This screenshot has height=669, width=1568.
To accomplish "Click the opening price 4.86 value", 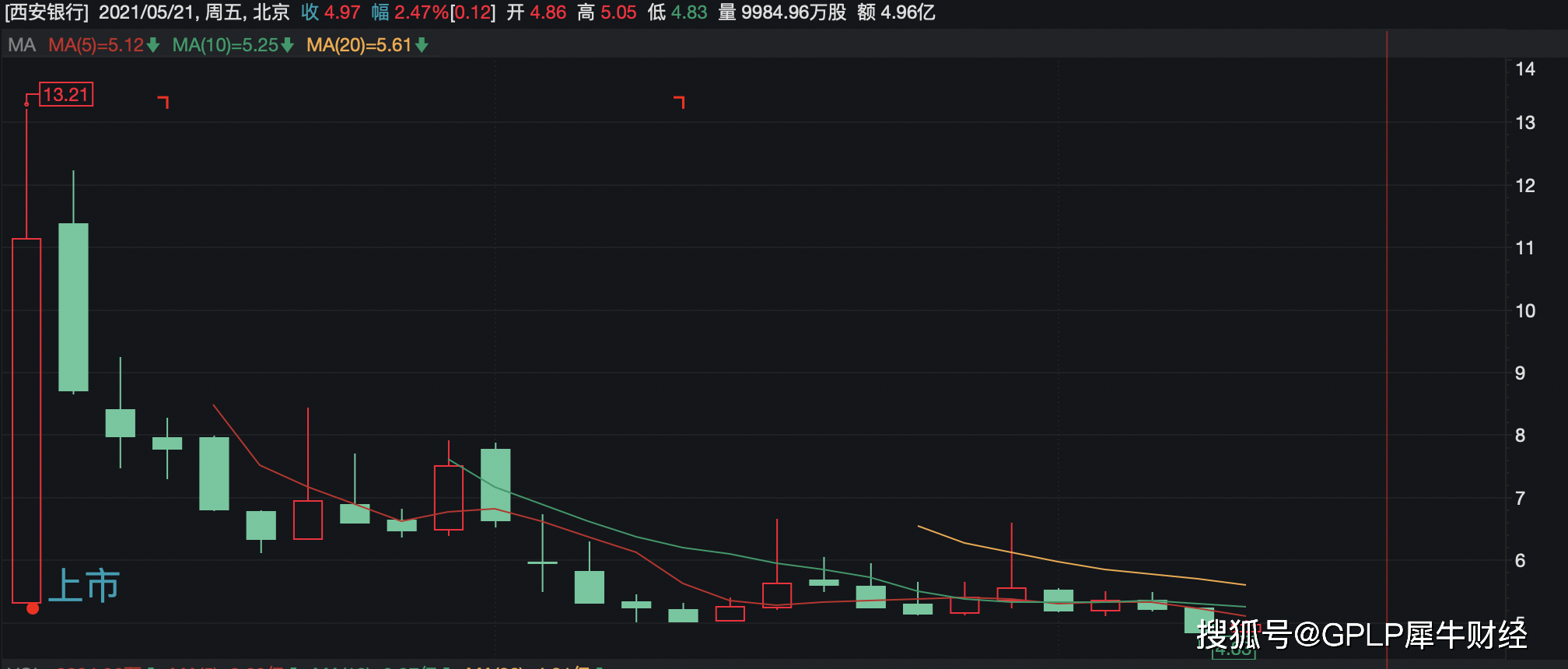I will click(548, 12).
